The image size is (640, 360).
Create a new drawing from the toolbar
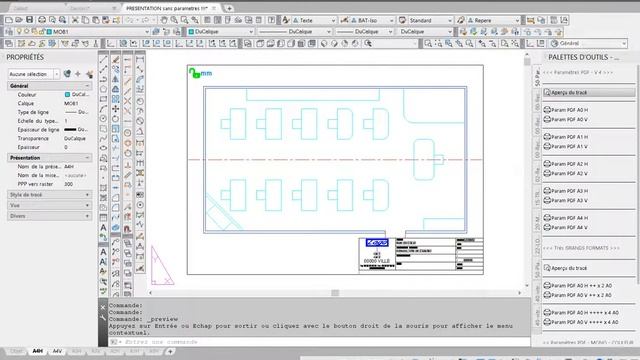(x=9, y=20)
